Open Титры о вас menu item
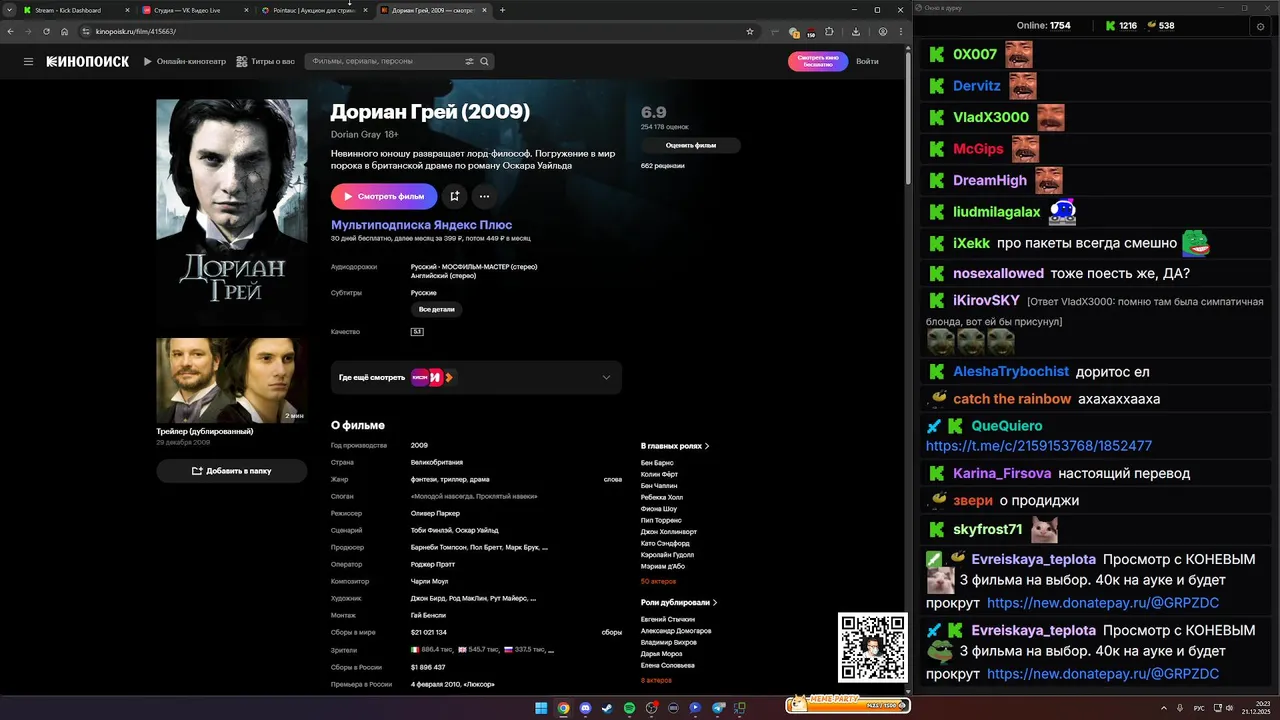Screen dimensions: 1280x720 (273, 62)
